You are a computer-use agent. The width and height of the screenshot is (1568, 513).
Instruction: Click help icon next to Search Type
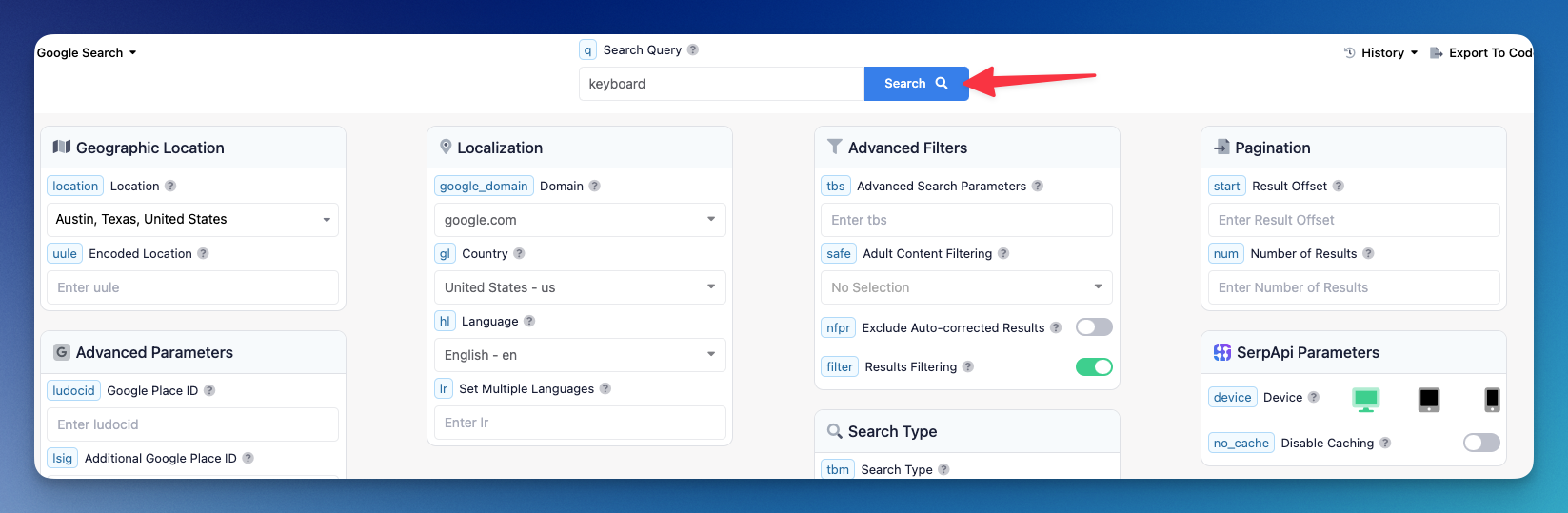943,469
